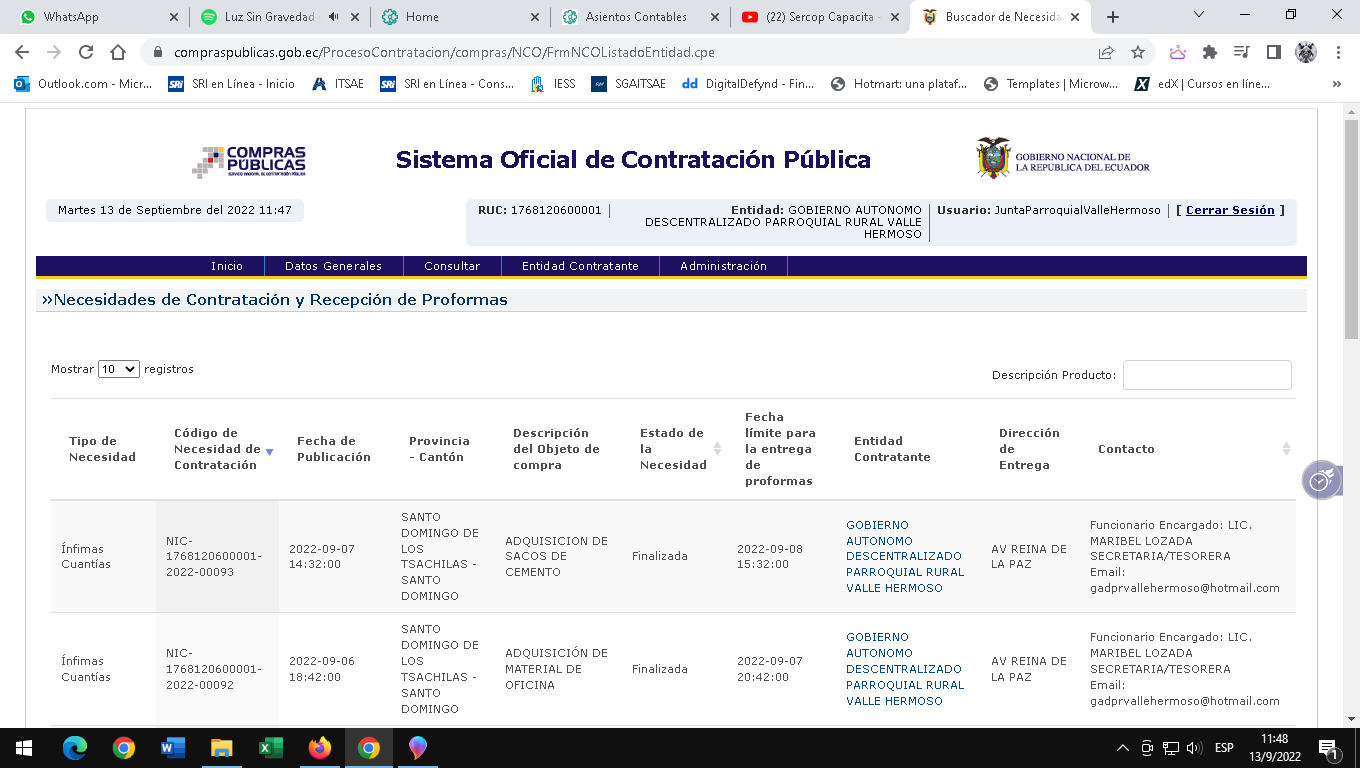The width and height of the screenshot is (1360, 768).
Task: Open Firefox from the taskbar
Action: 320,748
